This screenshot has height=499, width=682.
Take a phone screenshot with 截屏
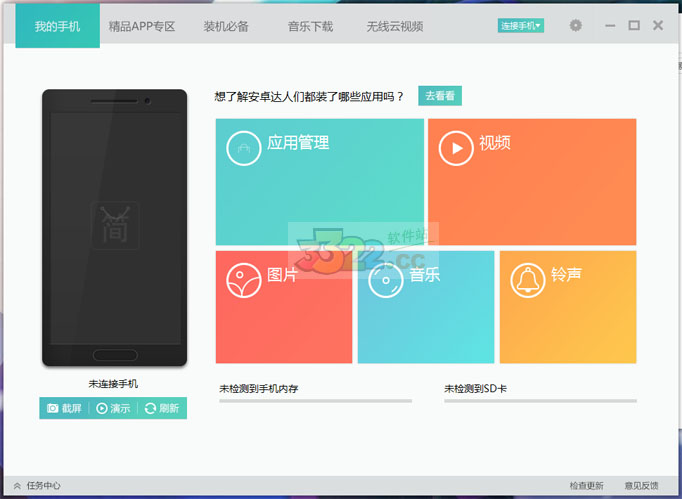64,408
